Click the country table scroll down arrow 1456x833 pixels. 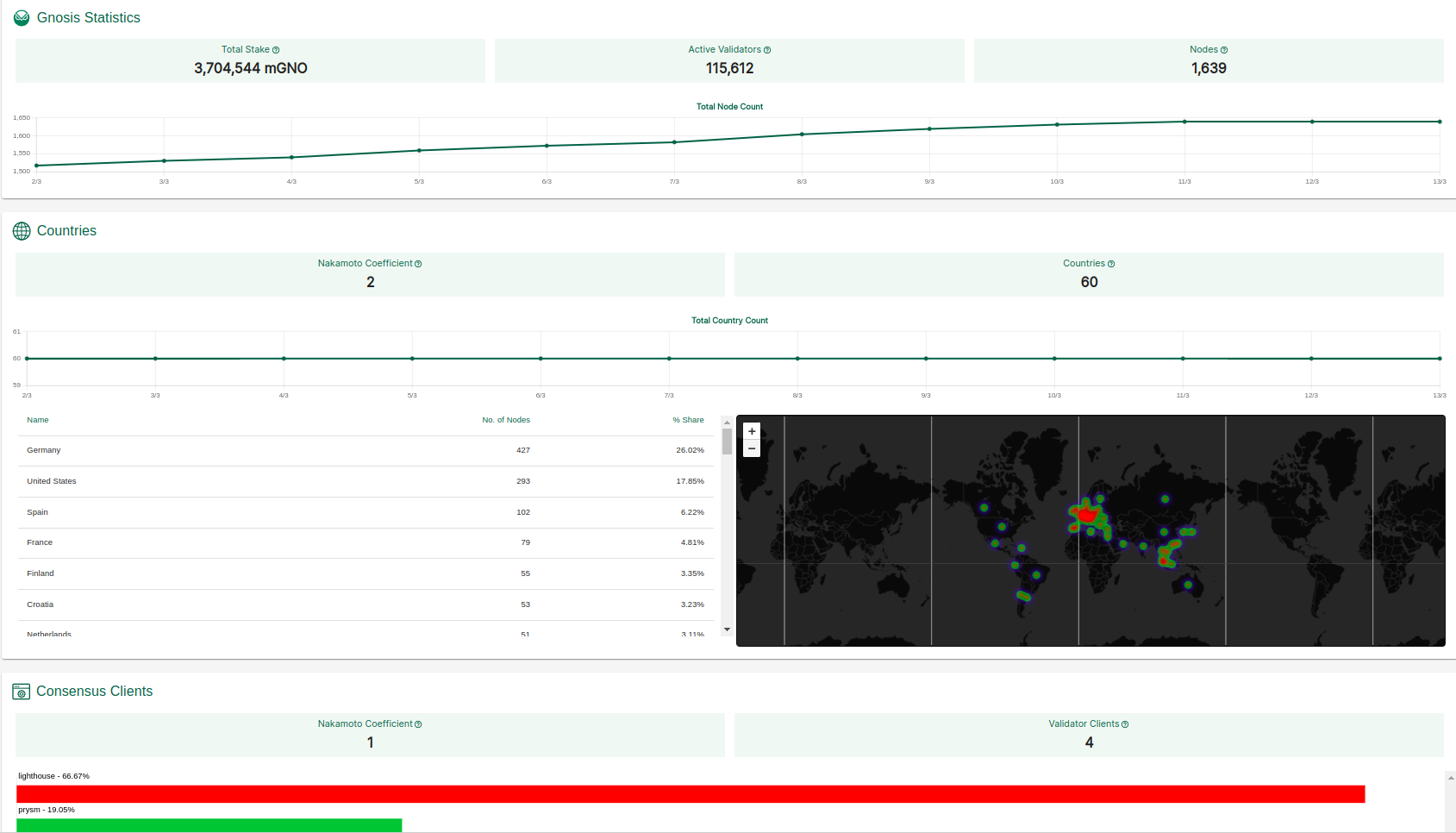pyautogui.click(x=727, y=629)
